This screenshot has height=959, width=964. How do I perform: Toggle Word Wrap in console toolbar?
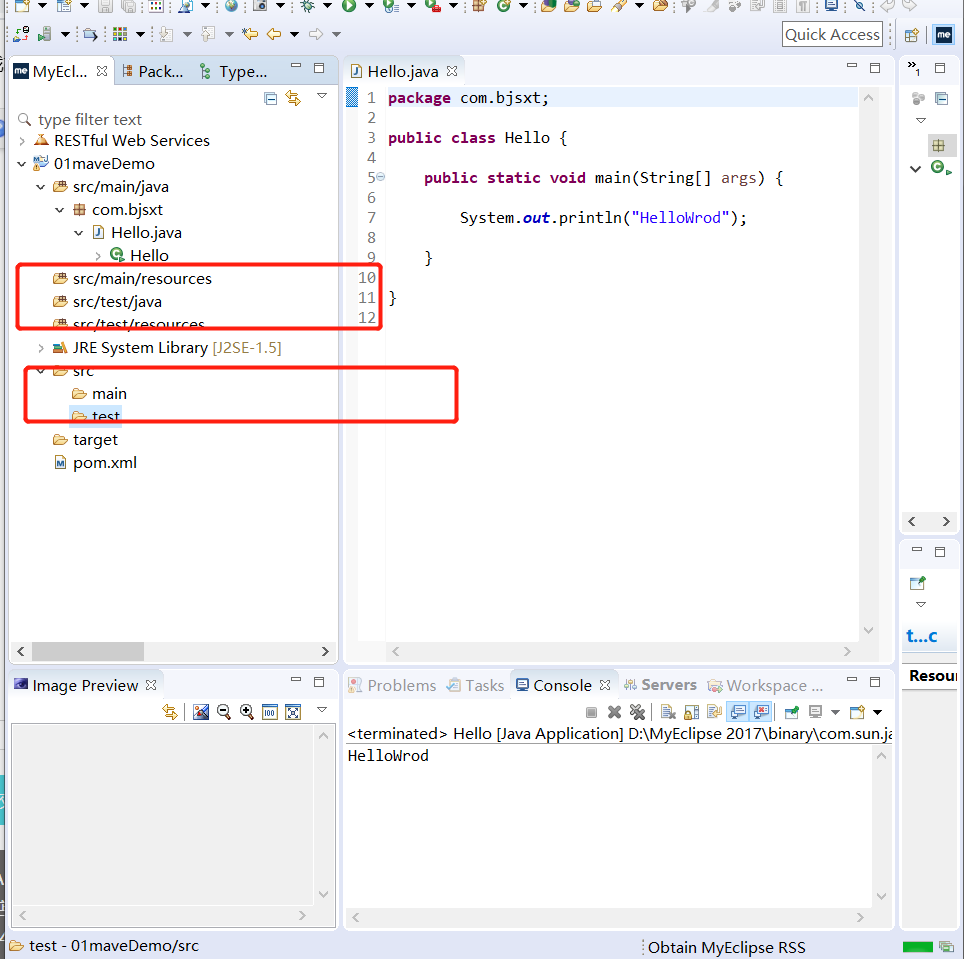[x=715, y=712]
